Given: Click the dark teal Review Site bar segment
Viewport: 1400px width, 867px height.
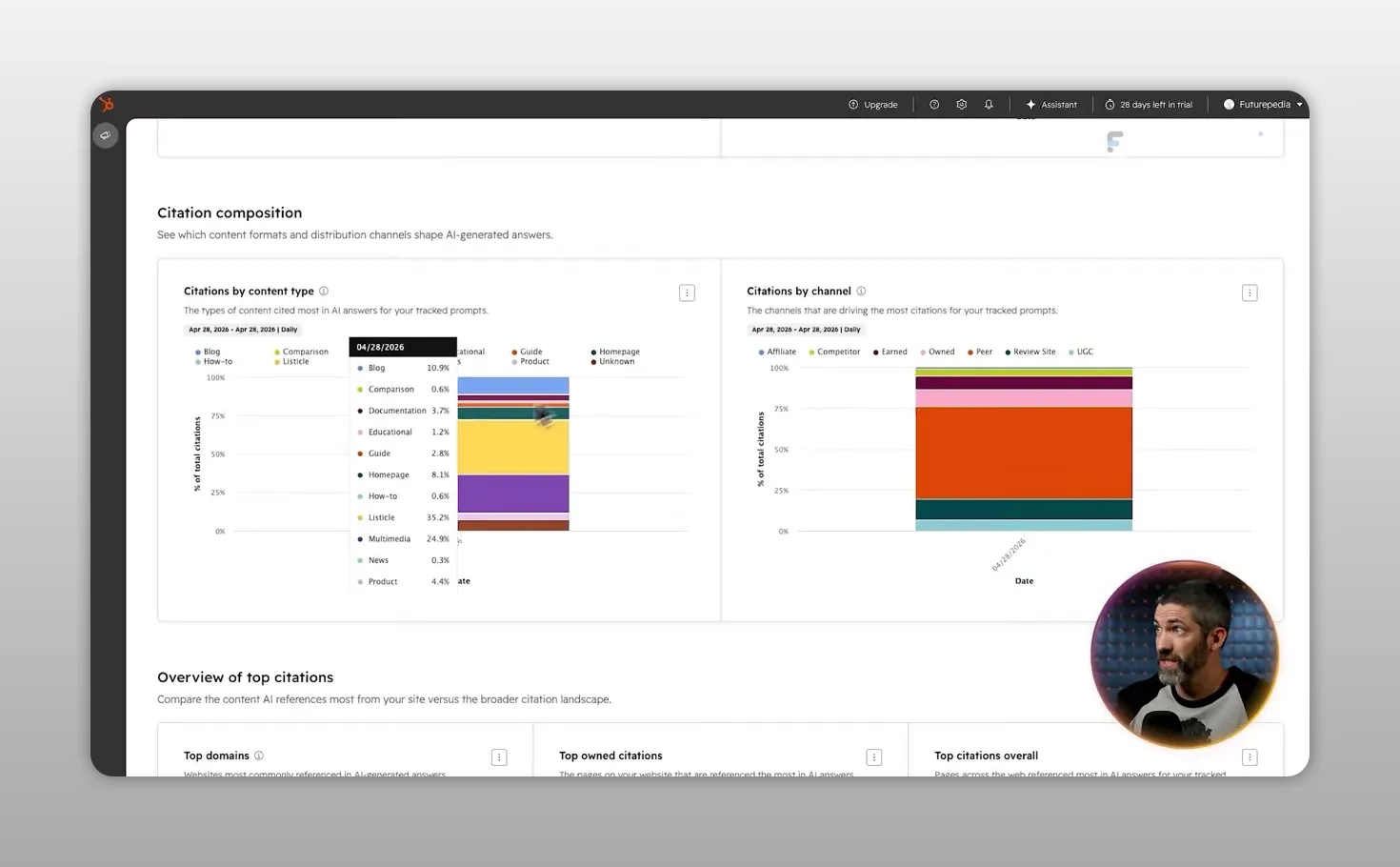Looking at the screenshot, I should click(1024, 510).
